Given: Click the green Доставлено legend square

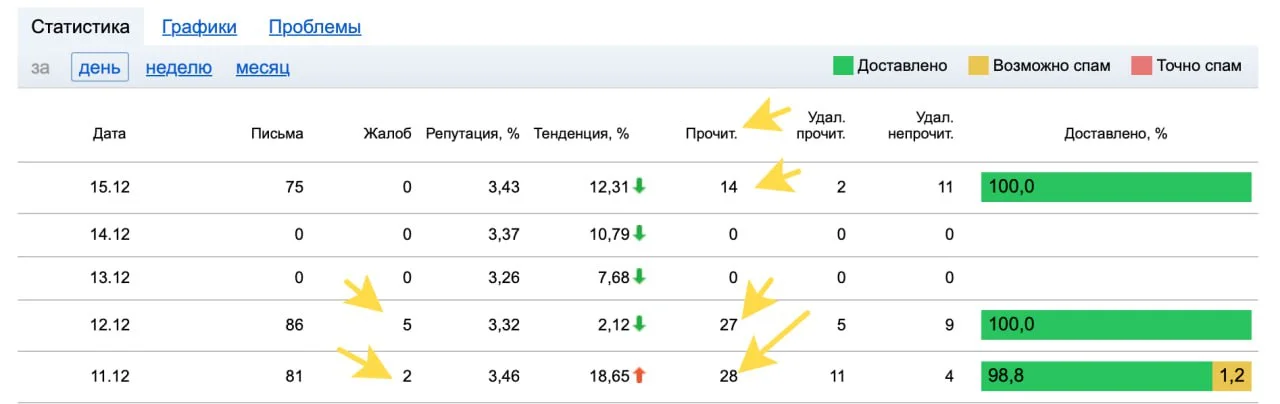Looking at the screenshot, I should coord(843,66).
